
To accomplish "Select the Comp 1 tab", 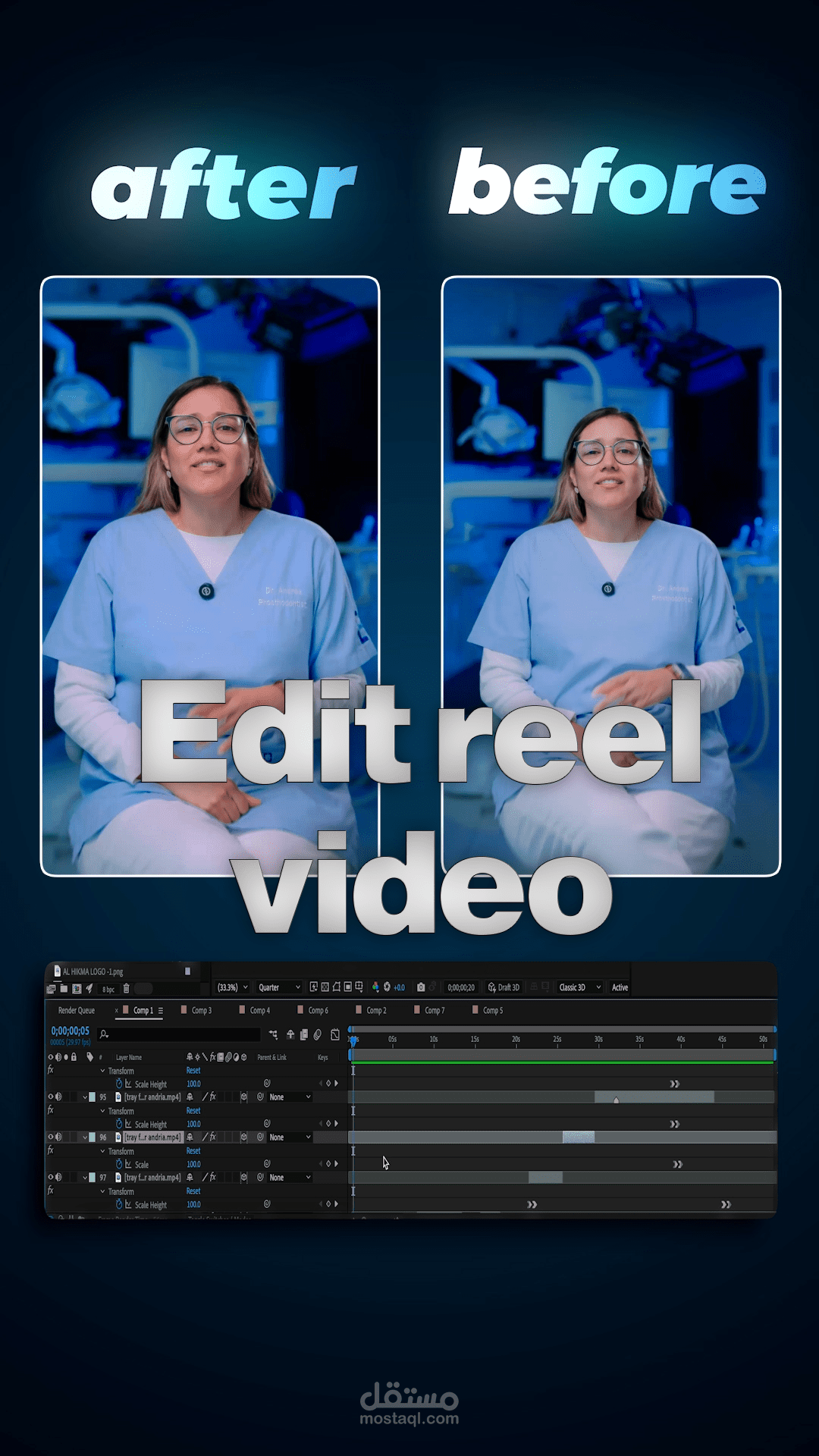I will (x=143, y=1010).
